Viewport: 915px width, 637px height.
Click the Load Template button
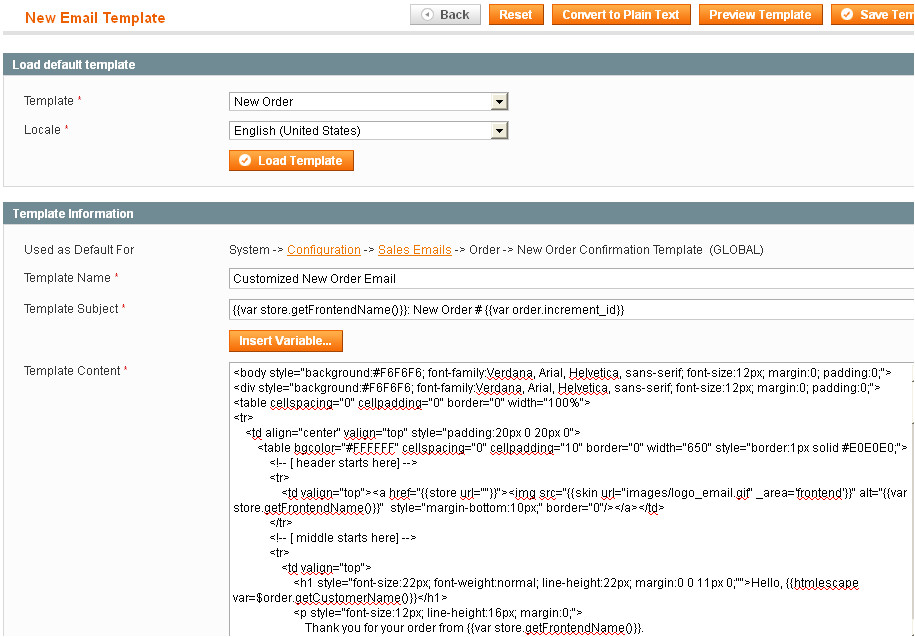coord(291,160)
